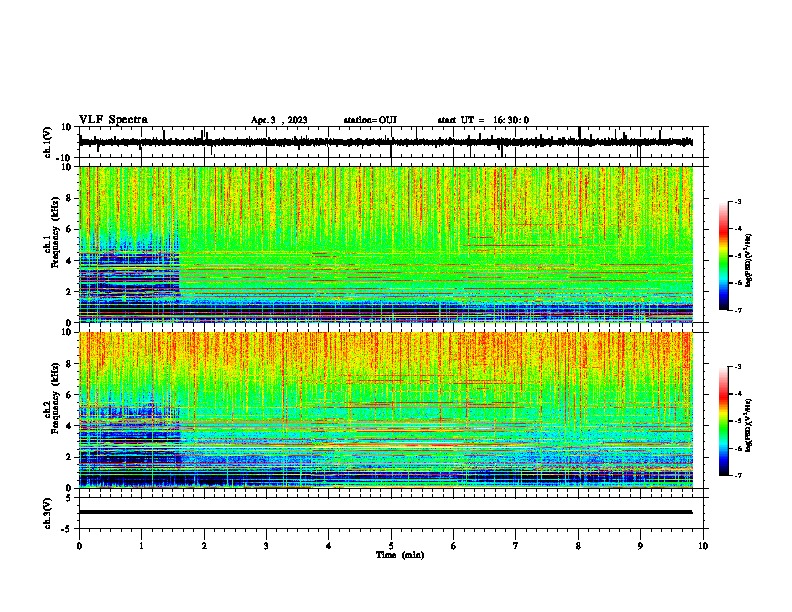Click the "station=OUI" label
The width and height of the screenshot is (792, 612).
[x=370, y=120]
